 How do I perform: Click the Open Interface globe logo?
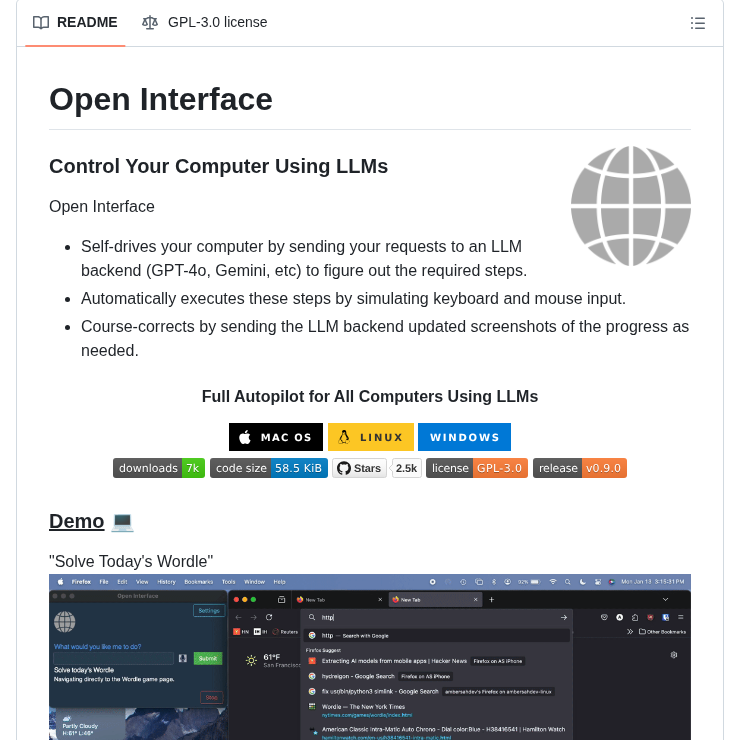point(631,206)
